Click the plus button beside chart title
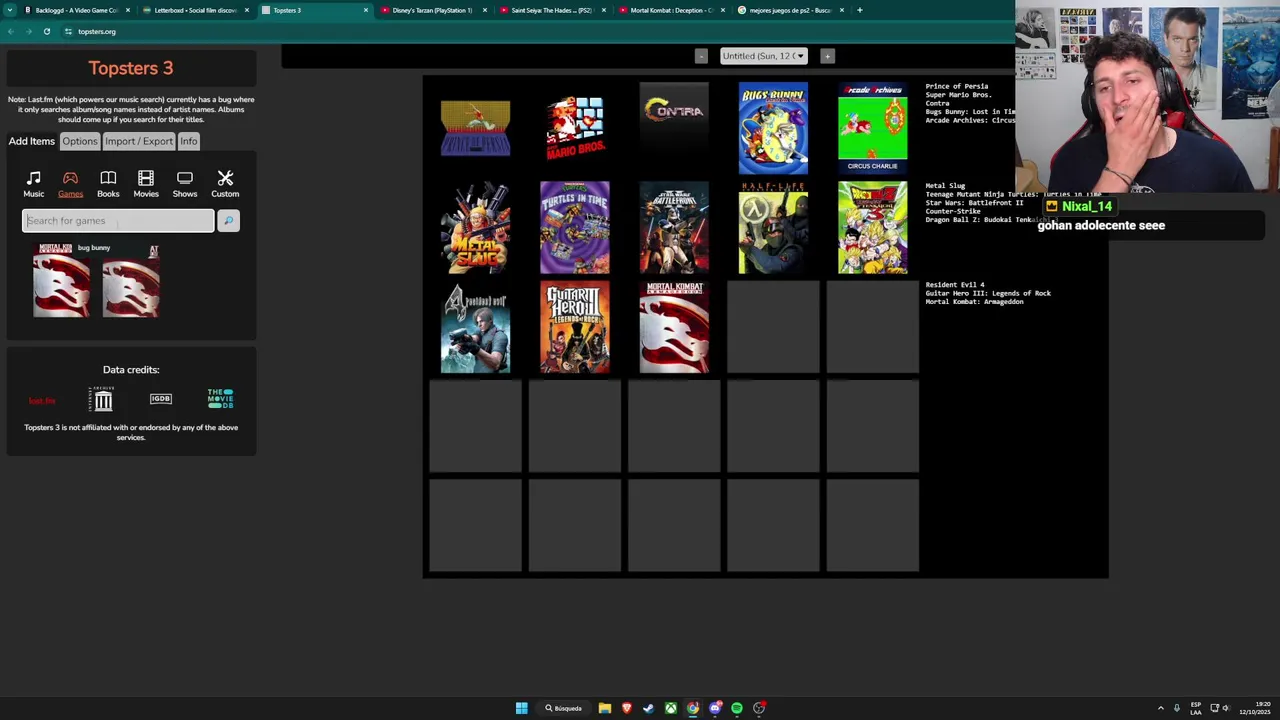1280x720 pixels. [827, 56]
